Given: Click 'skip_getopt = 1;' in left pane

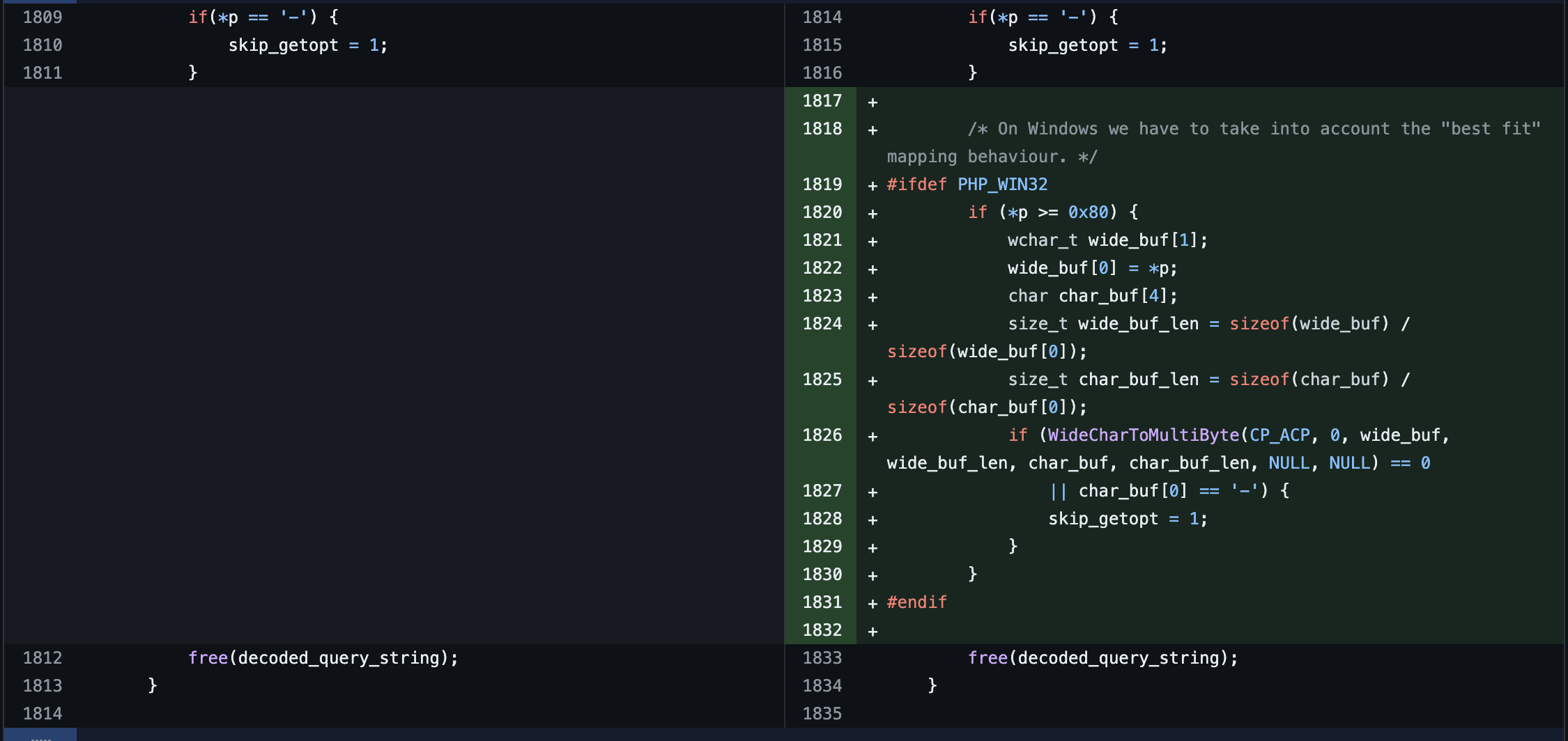Looking at the screenshot, I should [308, 45].
